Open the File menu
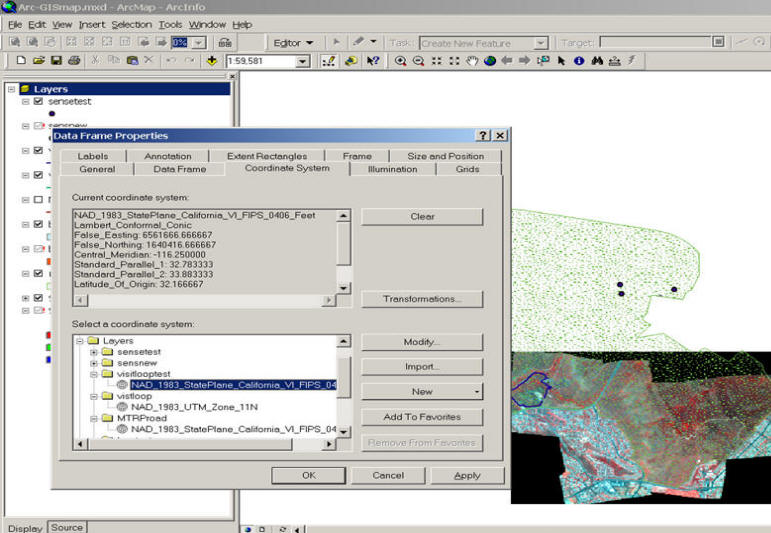Viewport: 771px width, 533px height. (15, 25)
